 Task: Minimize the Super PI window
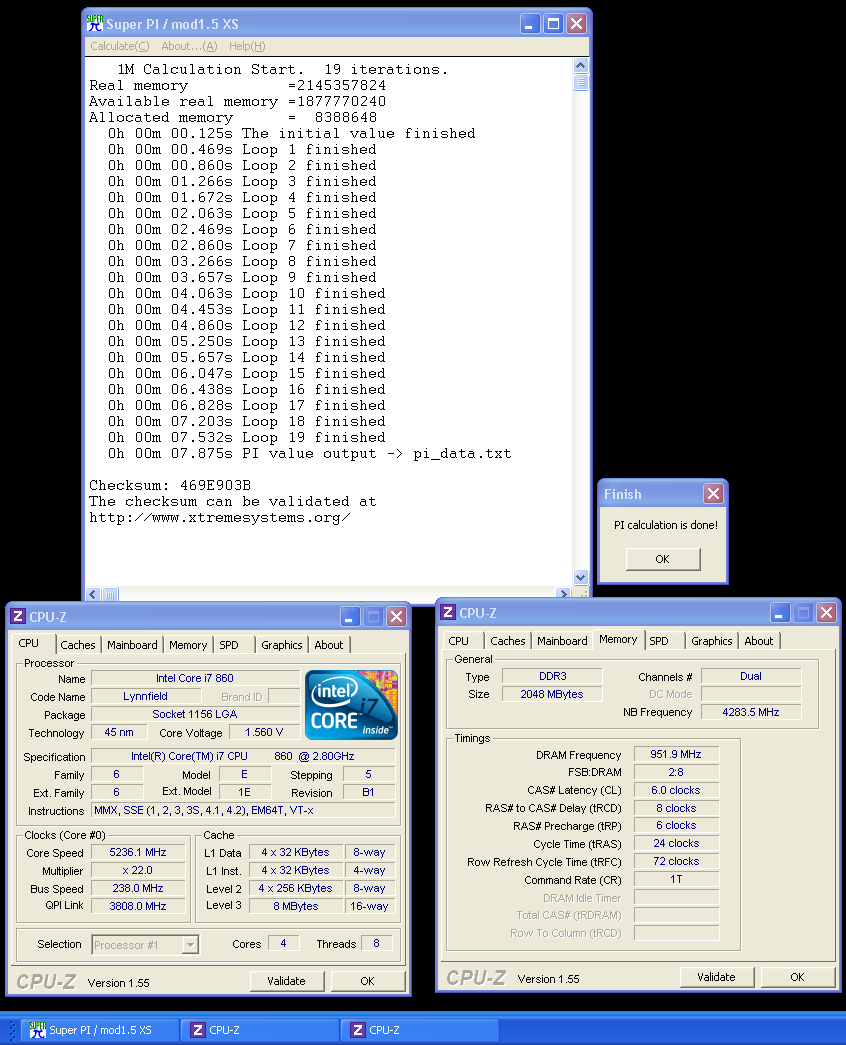(529, 24)
